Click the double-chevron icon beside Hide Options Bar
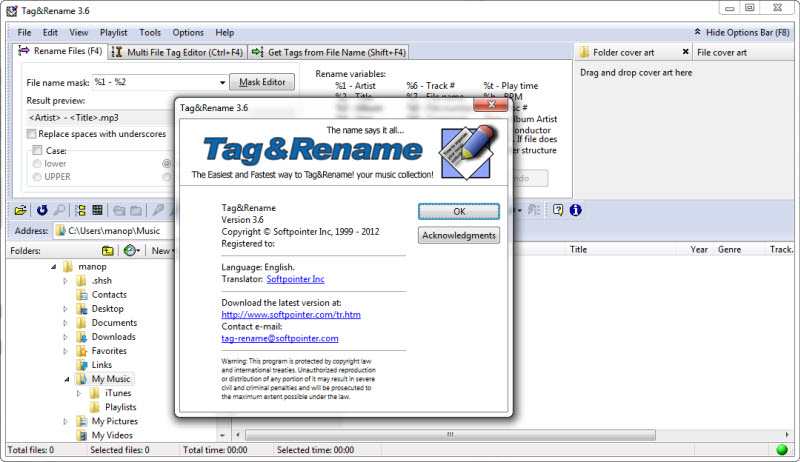The height and width of the screenshot is (462, 800). tap(697, 32)
